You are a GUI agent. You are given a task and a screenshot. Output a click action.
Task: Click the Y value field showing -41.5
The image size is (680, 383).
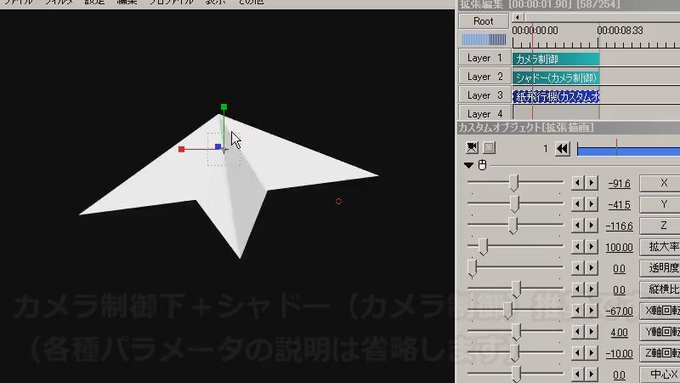[x=619, y=205]
